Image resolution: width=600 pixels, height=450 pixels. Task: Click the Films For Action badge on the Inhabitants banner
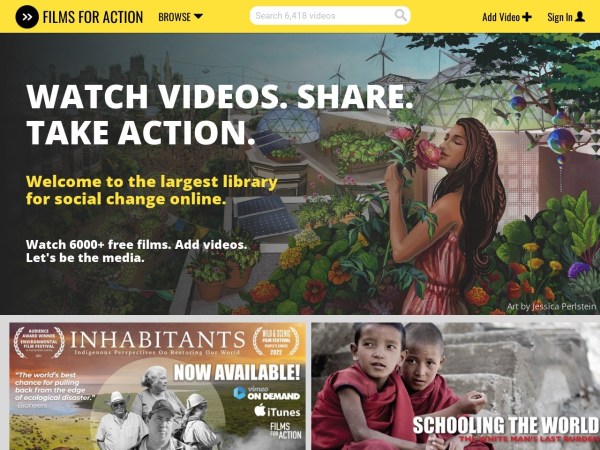[285, 431]
